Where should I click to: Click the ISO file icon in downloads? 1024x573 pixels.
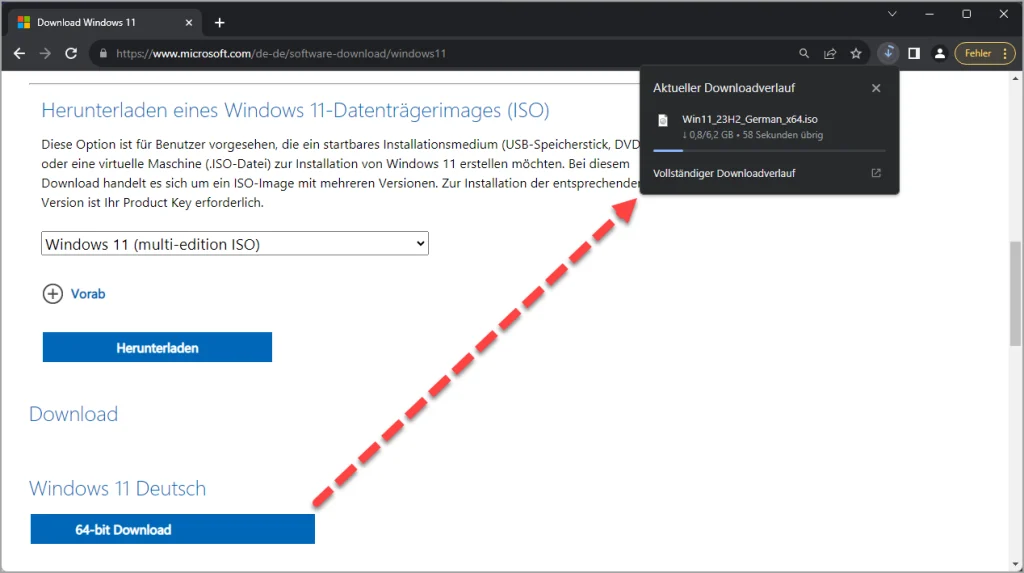tap(663, 120)
